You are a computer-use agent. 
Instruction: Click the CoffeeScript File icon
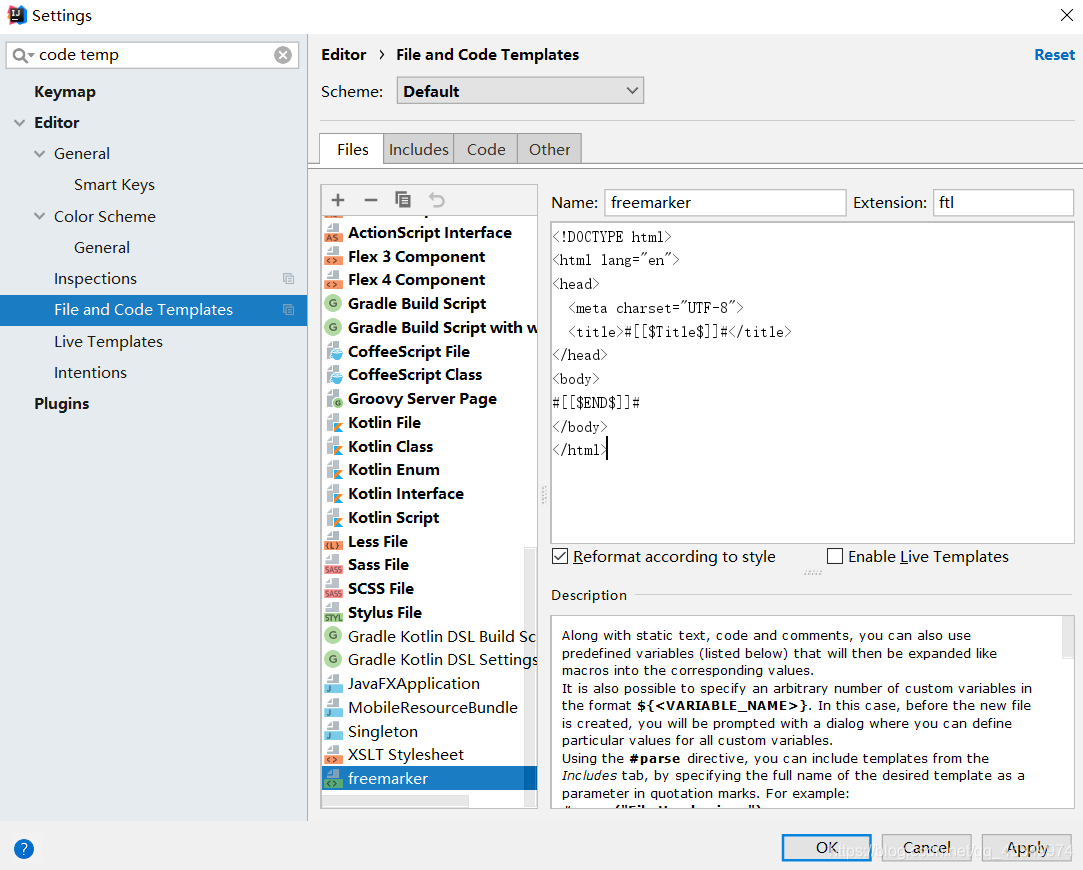click(x=335, y=351)
